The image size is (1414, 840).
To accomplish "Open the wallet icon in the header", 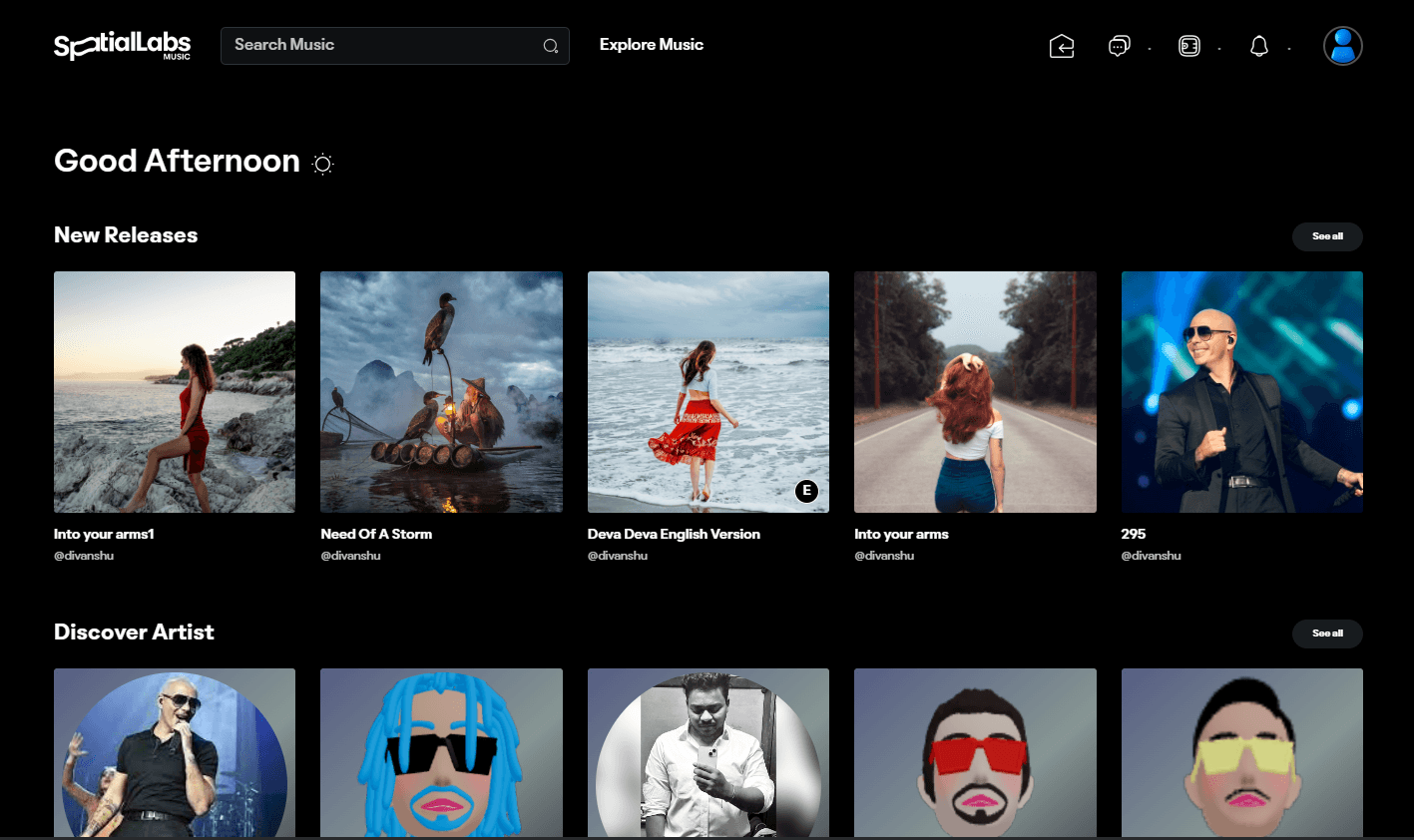I will click(x=1189, y=46).
